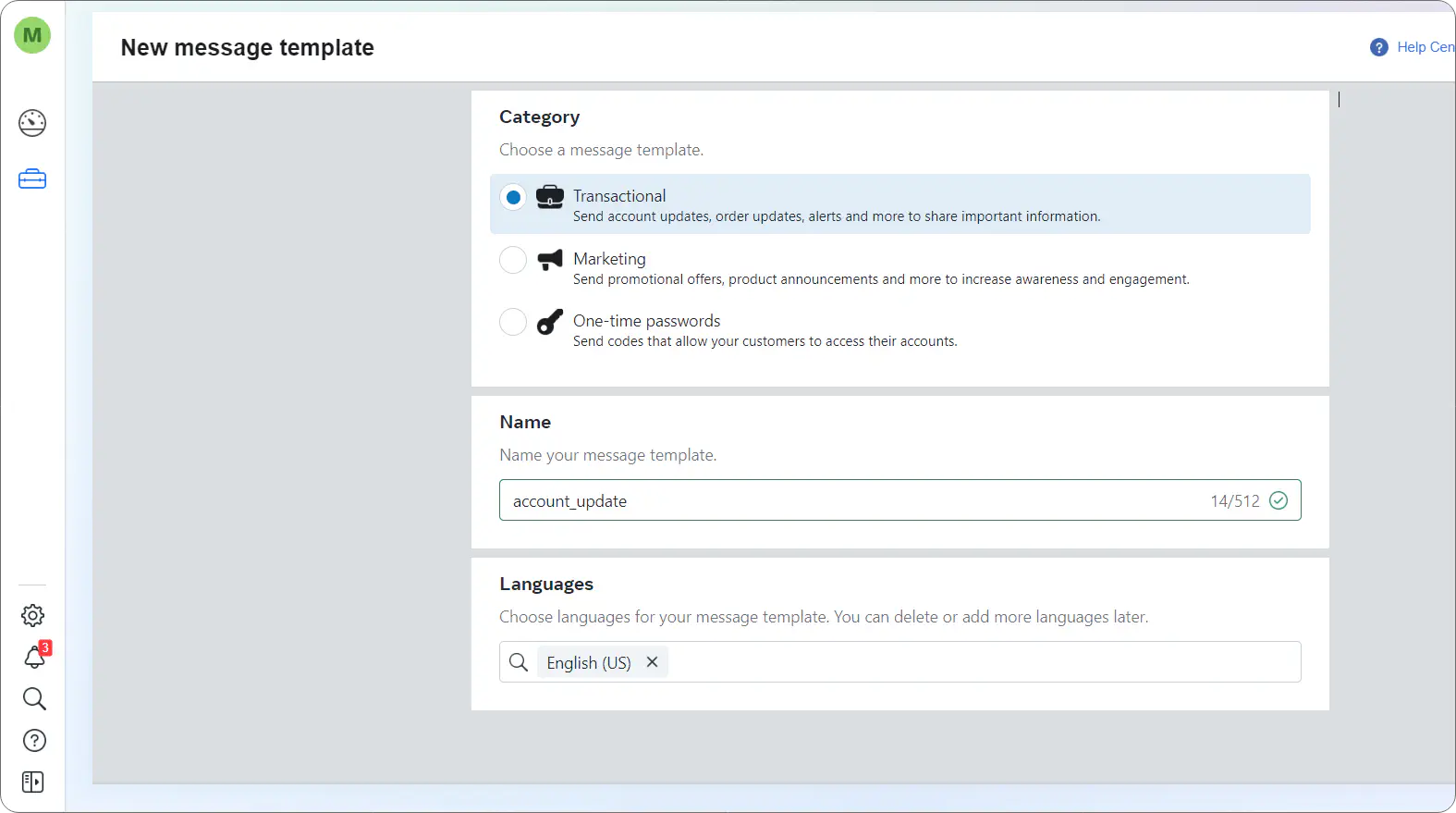Click the sidebar search magnifier icon
The image size is (1456, 813).
pyautogui.click(x=34, y=698)
